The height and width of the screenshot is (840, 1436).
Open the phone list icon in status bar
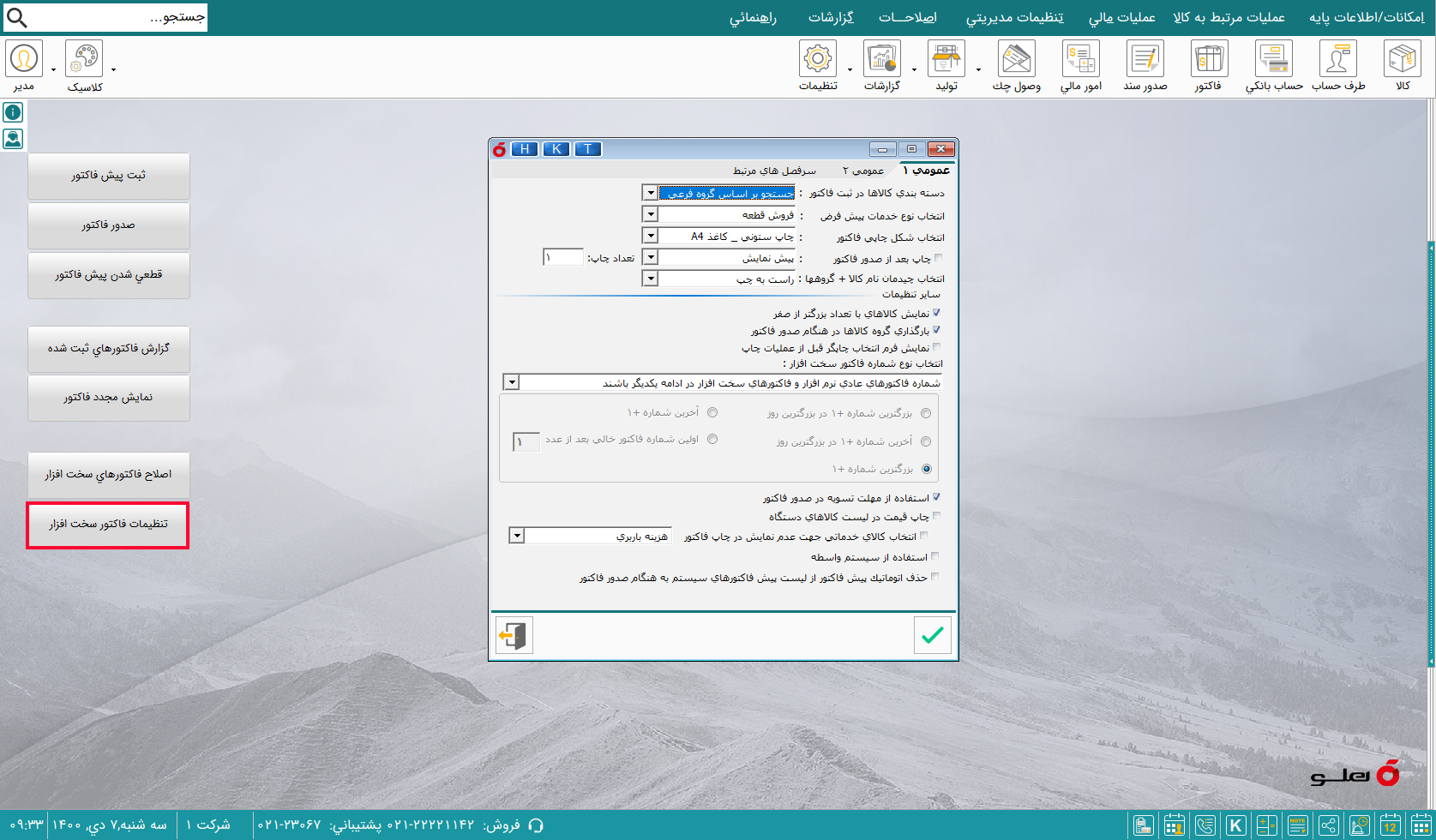(1205, 825)
